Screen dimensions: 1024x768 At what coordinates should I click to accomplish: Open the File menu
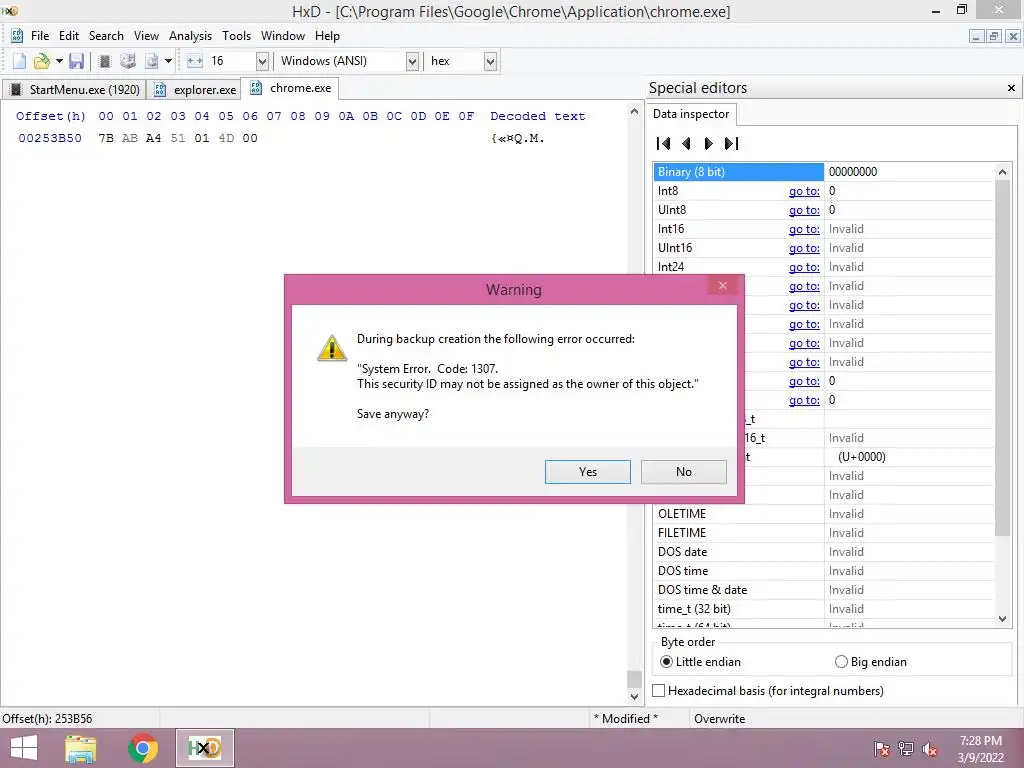pyautogui.click(x=40, y=36)
